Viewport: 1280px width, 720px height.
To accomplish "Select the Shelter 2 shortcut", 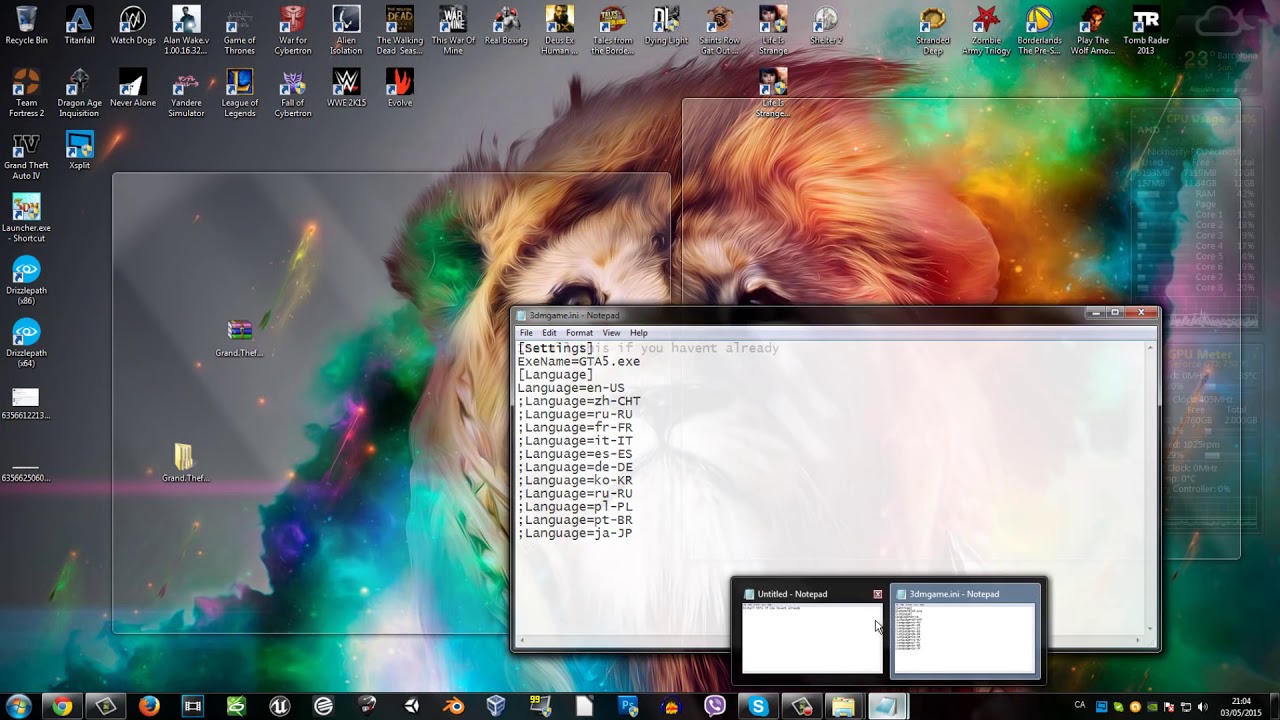I will point(826,26).
